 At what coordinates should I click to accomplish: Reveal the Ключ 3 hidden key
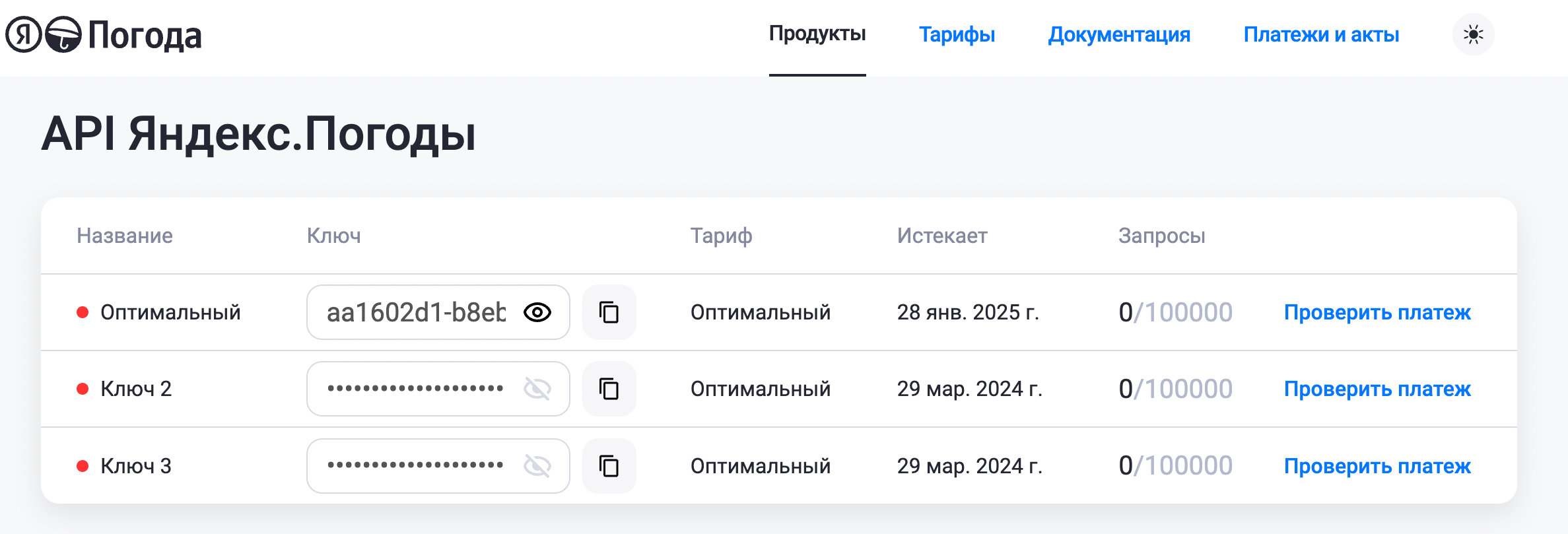(x=537, y=466)
